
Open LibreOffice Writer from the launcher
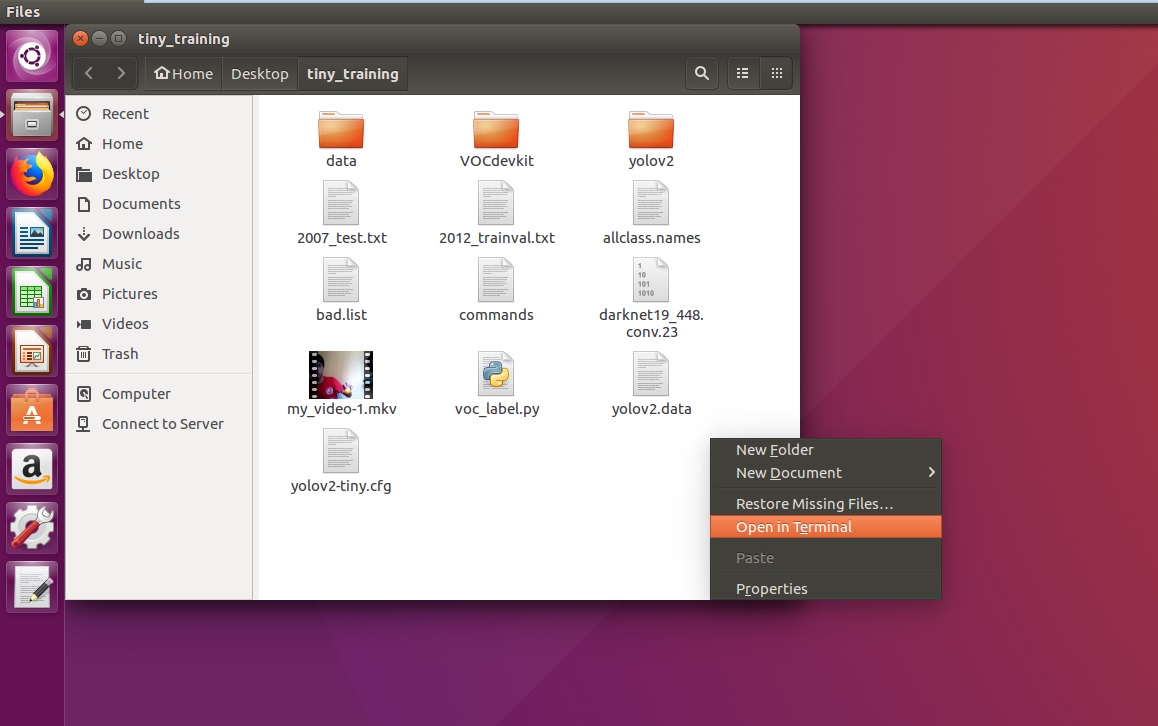32,233
